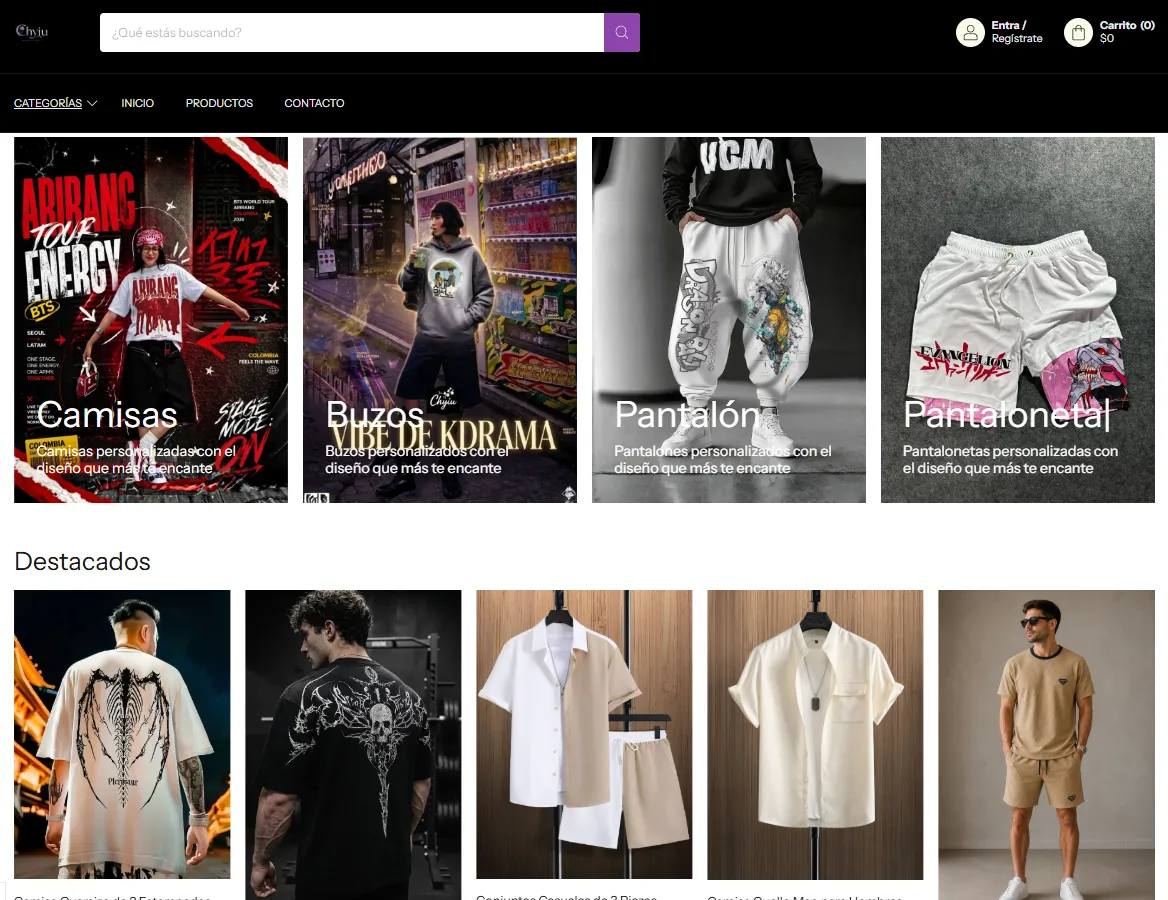This screenshot has width=1168, height=900.
Task: Open the CONTACTO menu item
Action: click(314, 104)
